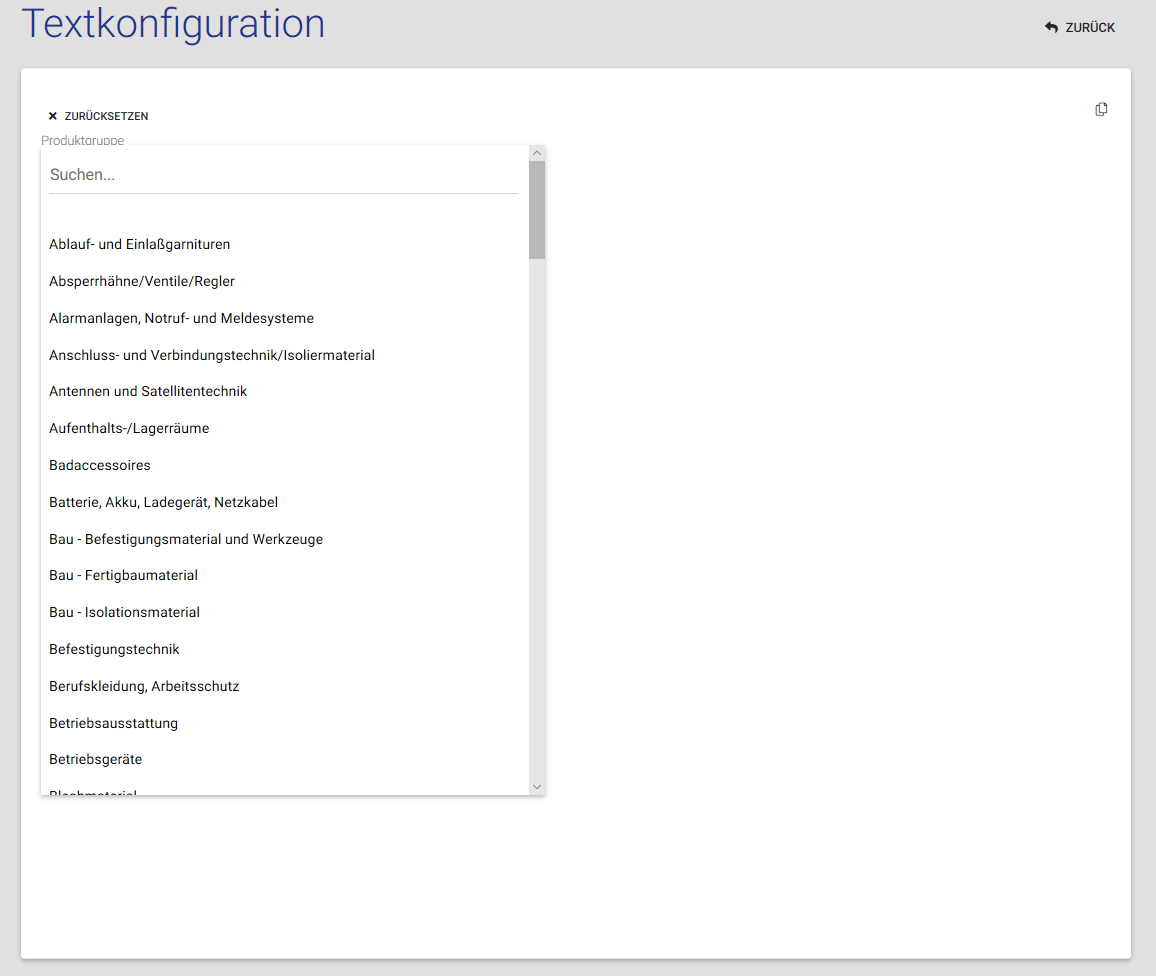Click the dropdown list scrollbar thumb
This screenshot has height=976, width=1156.
pos(537,210)
